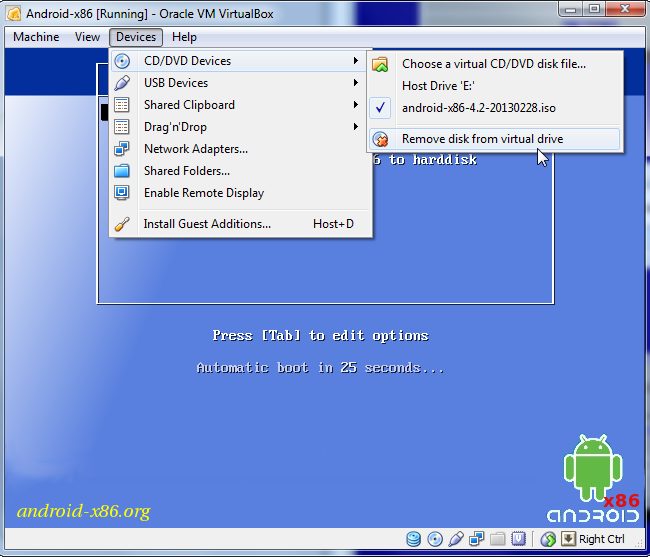Minimize the VirtualBox window
Image resolution: width=650 pixels, height=557 pixels.
point(571,9)
